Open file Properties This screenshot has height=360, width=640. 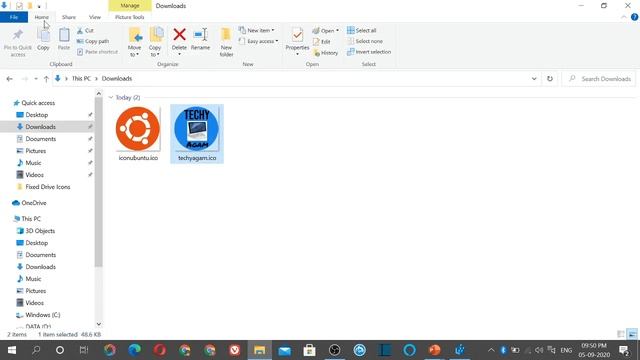[297, 42]
